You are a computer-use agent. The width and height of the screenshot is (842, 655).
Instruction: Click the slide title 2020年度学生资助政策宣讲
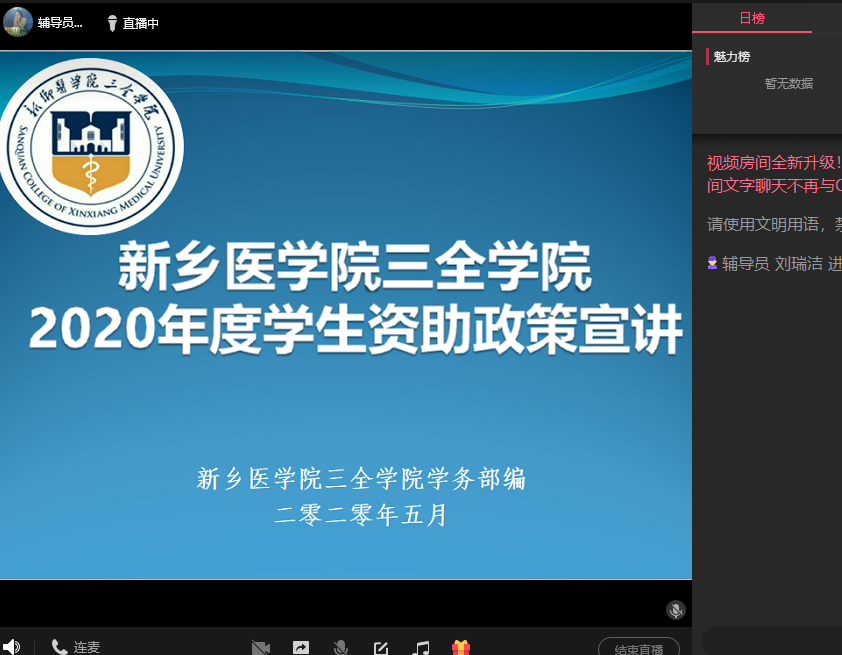(x=355, y=327)
